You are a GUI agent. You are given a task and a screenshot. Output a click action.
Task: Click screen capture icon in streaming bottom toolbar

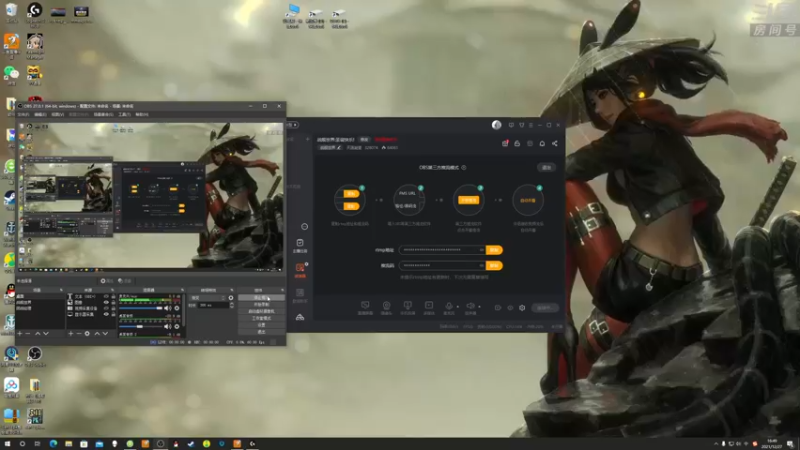click(x=365, y=306)
